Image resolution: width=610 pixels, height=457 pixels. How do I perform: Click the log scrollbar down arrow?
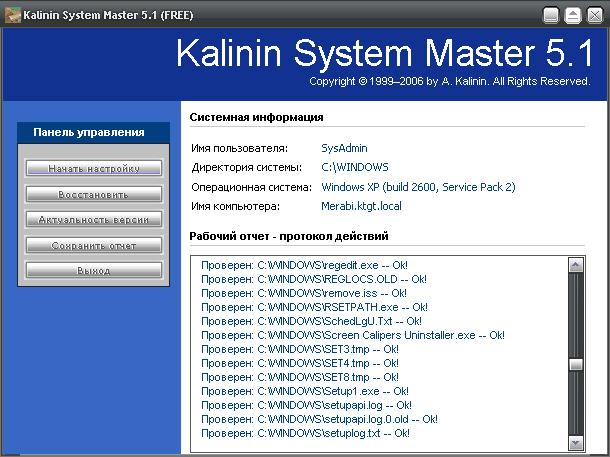point(576,443)
